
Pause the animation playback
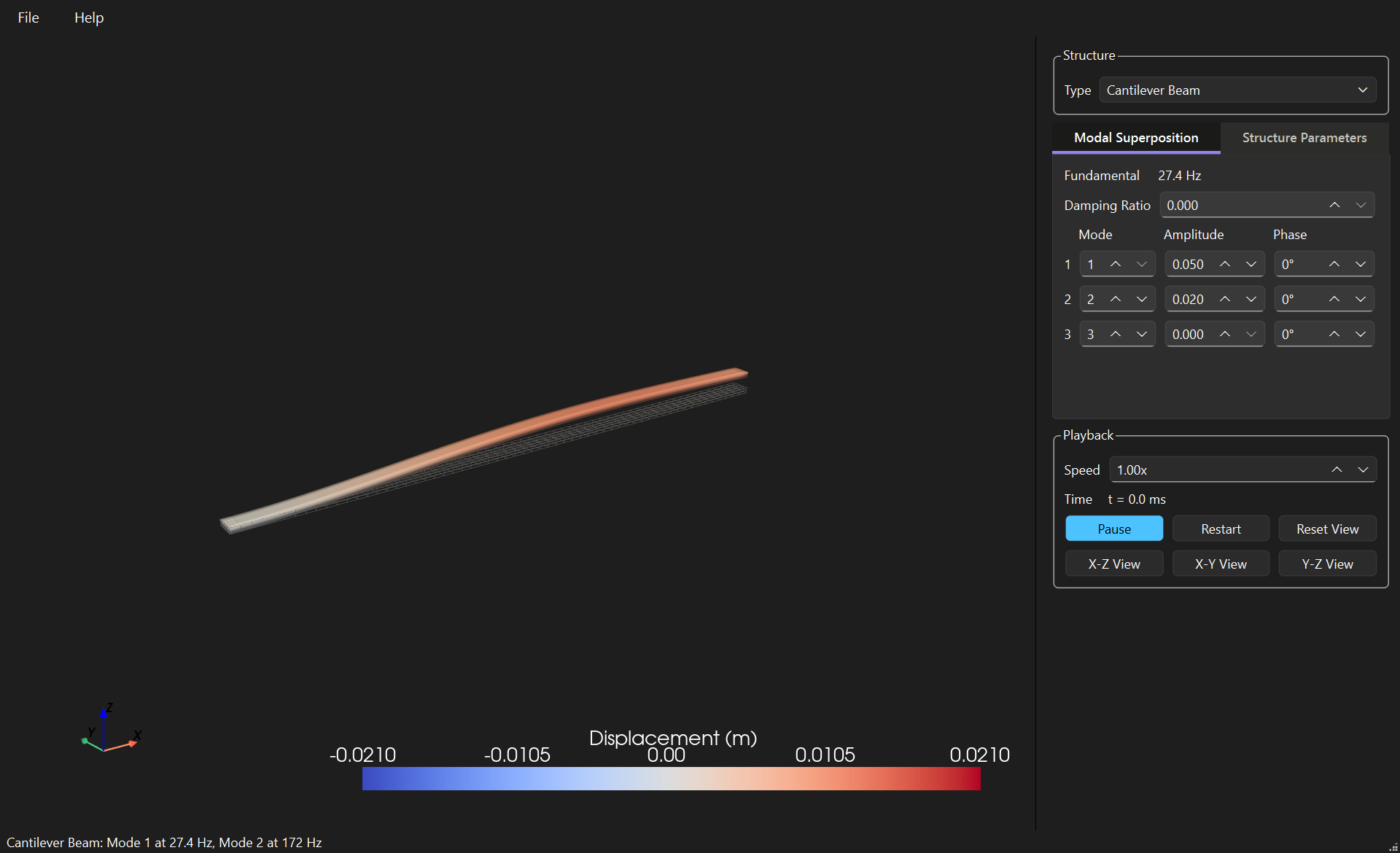tap(1114, 529)
